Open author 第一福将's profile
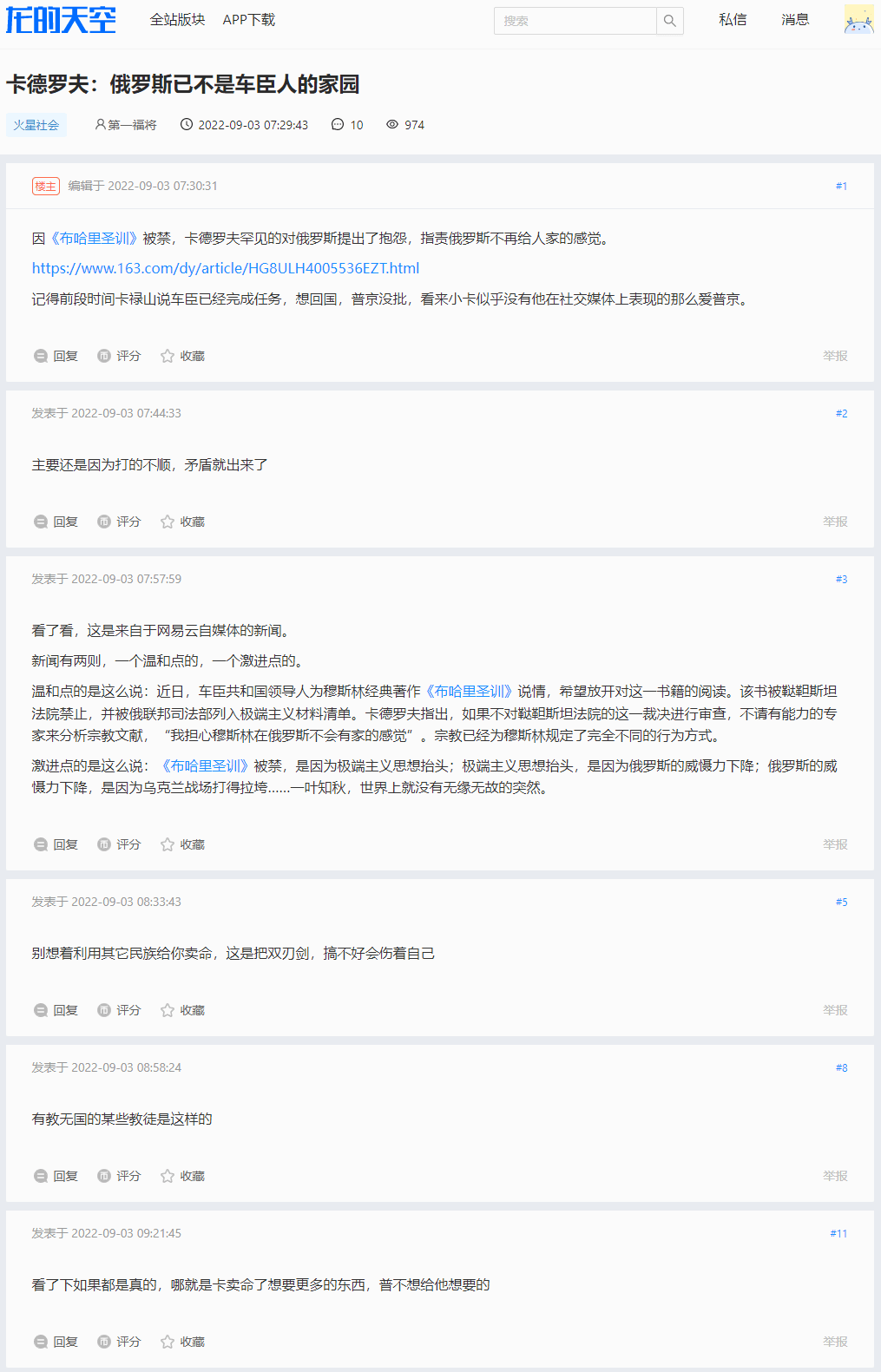Image resolution: width=881 pixels, height=1372 pixels. pyautogui.click(x=126, y=125)
